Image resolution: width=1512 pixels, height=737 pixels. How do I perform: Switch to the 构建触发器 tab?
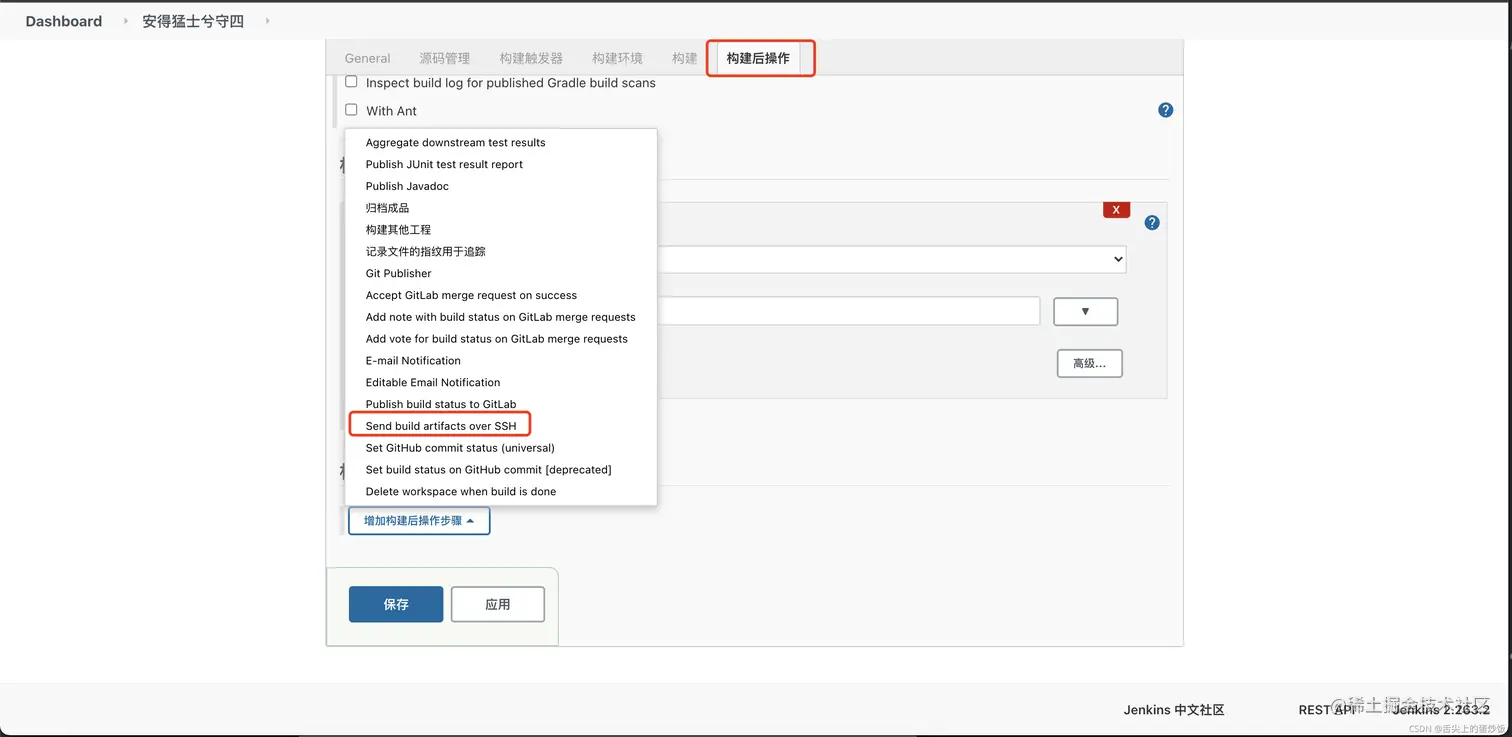[x=531, y=58]
